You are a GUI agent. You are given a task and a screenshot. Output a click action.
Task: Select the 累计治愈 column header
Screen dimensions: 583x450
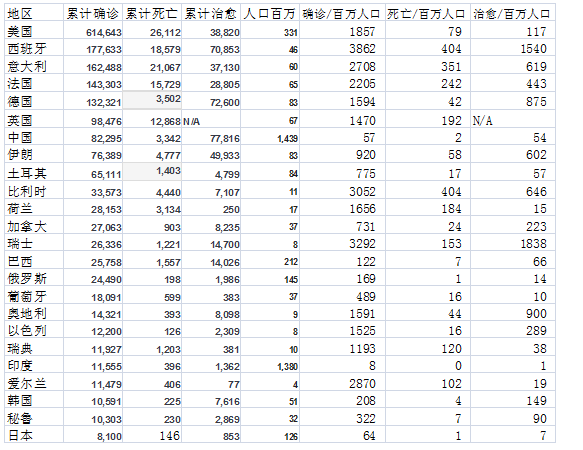[211, 13]
